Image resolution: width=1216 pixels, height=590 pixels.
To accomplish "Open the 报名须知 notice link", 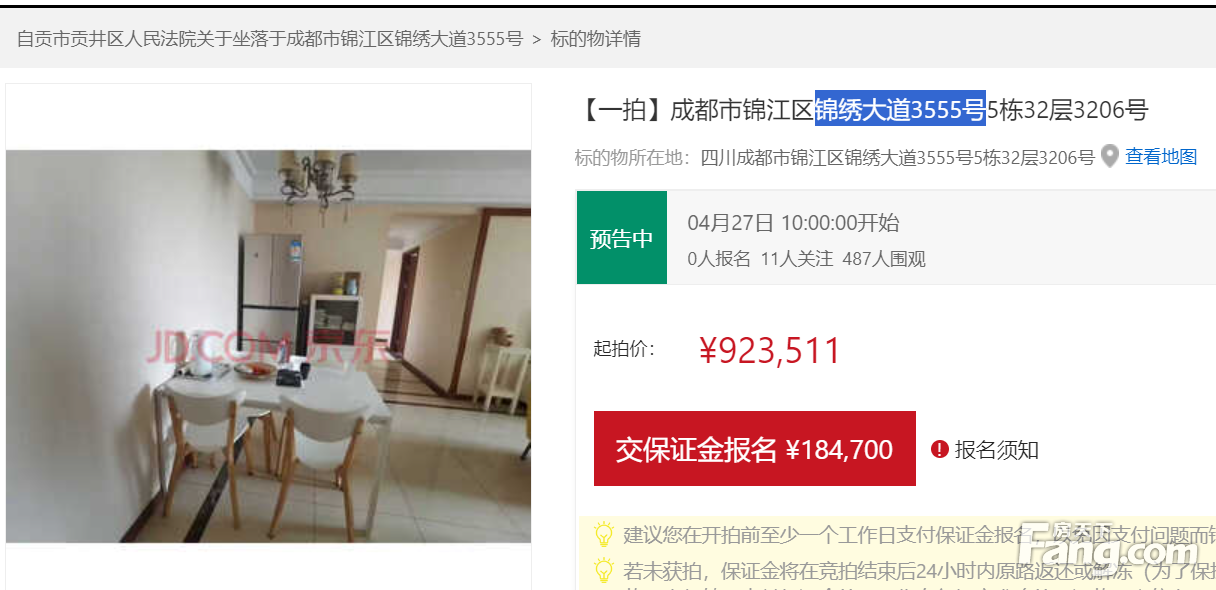I will 997,450.
